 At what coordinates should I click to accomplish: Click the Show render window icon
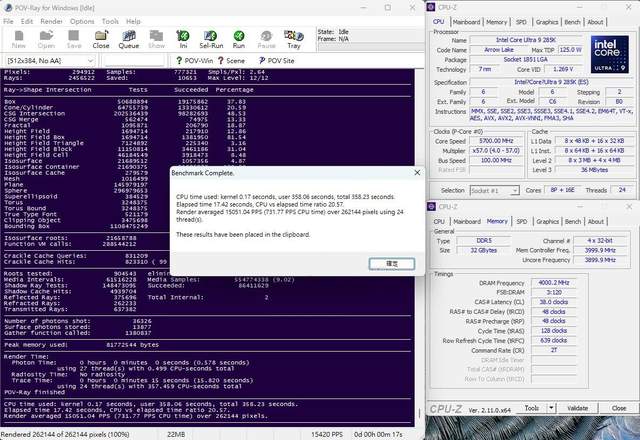click(x=156, y=40)
